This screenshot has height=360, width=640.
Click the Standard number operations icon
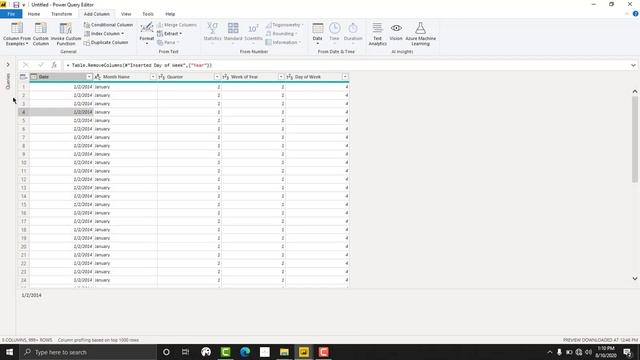[x=233, y=28]
